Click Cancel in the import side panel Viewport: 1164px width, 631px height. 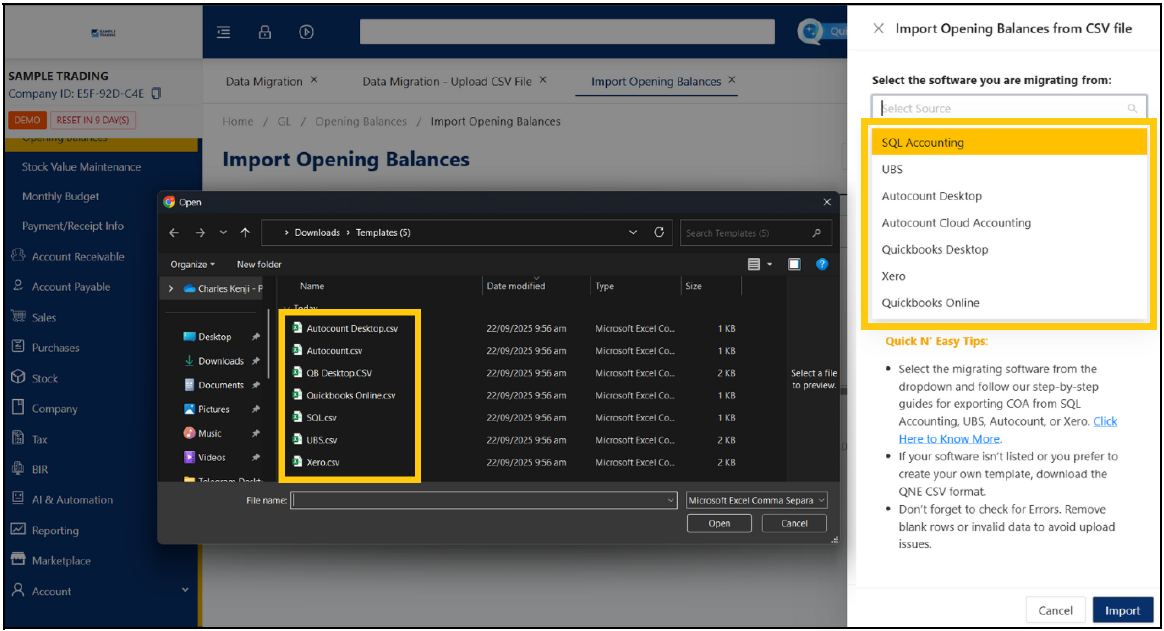coord(1055,610)
